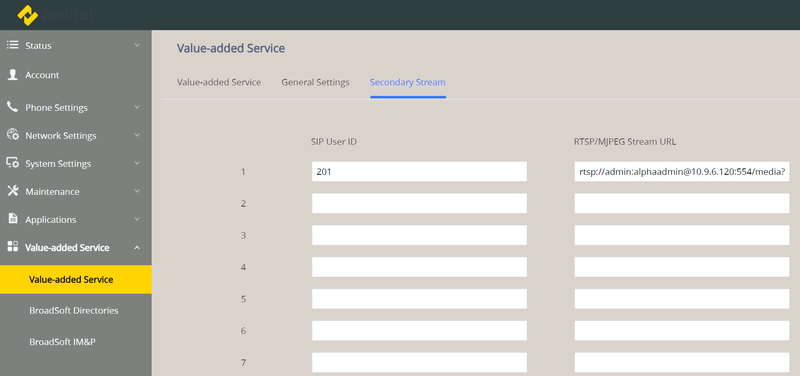Click the row 2 Stream URL field
The width and height of the screenshot is (800, 376).
pos(682,203)
